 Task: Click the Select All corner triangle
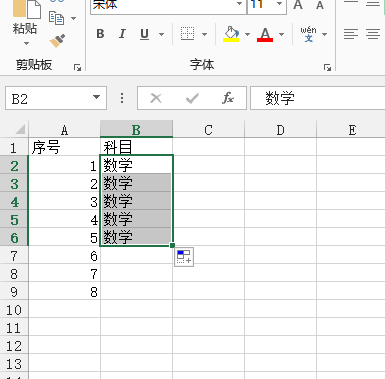click(20, 129)
